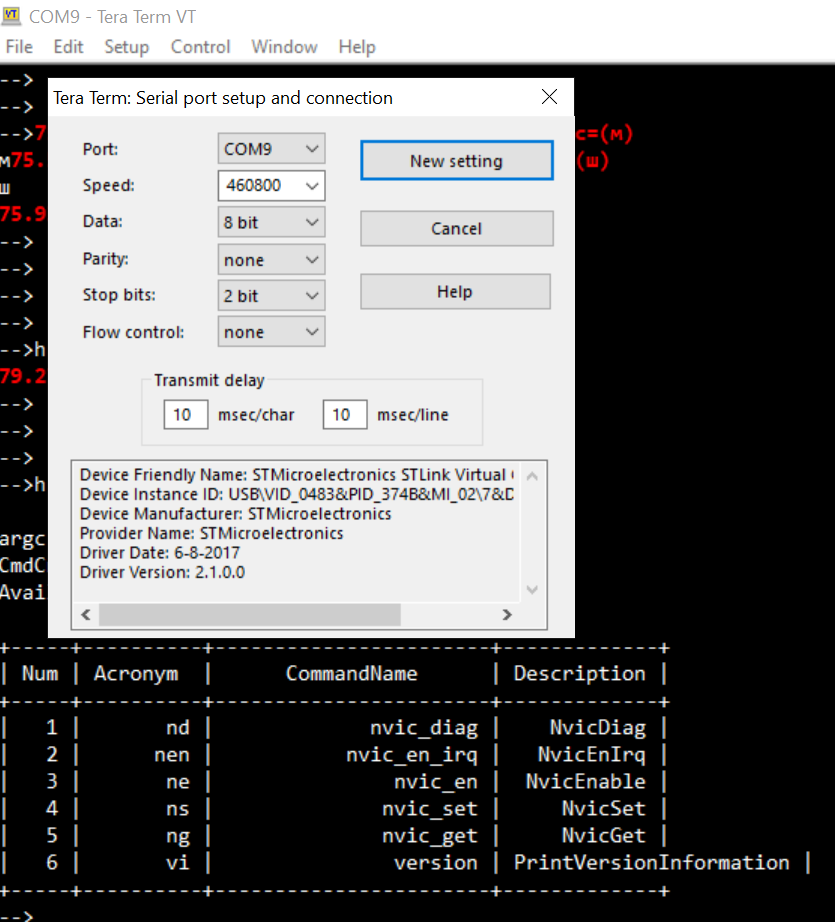The width and height of the screenshot is (835, 922).
Task: Click the Flow control: label
Action: point(133,332)
